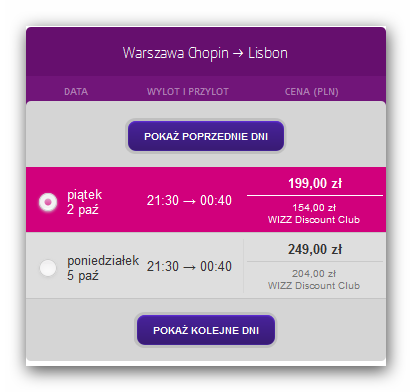This screenshot has height=392, width=412.
Task: Click the arrow icon in the Monday flight times
Action: [x=189, y=267]
